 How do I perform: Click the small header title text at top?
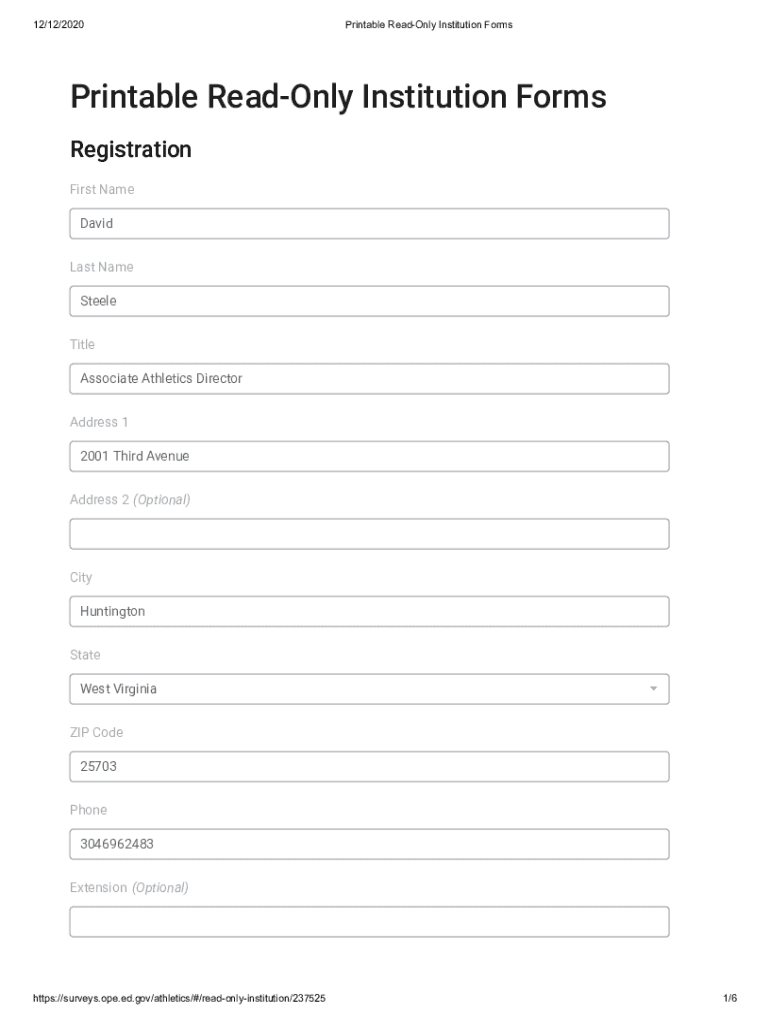428,24
